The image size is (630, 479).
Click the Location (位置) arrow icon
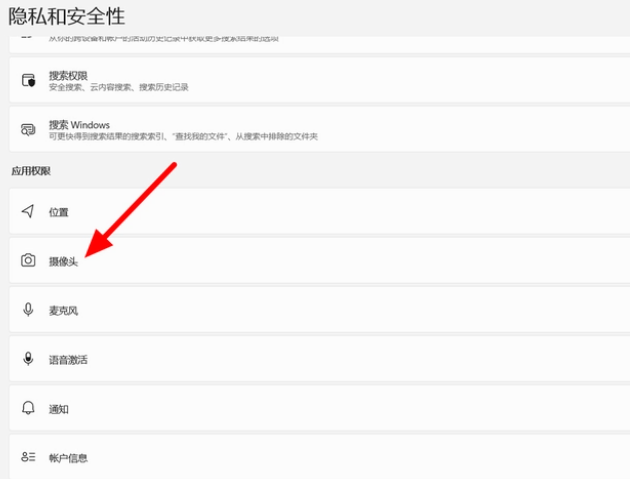click(29, 211)
